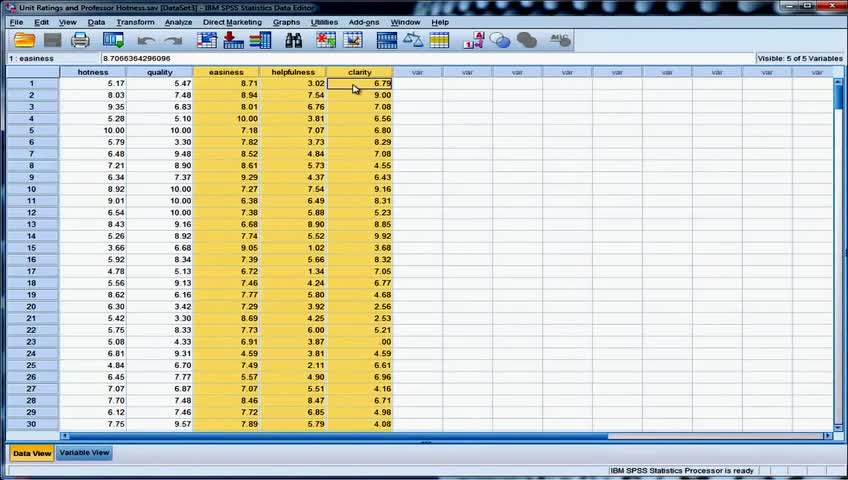
Task: Select clarity cell 6.79 in row 1
Action: pos(360,83)
